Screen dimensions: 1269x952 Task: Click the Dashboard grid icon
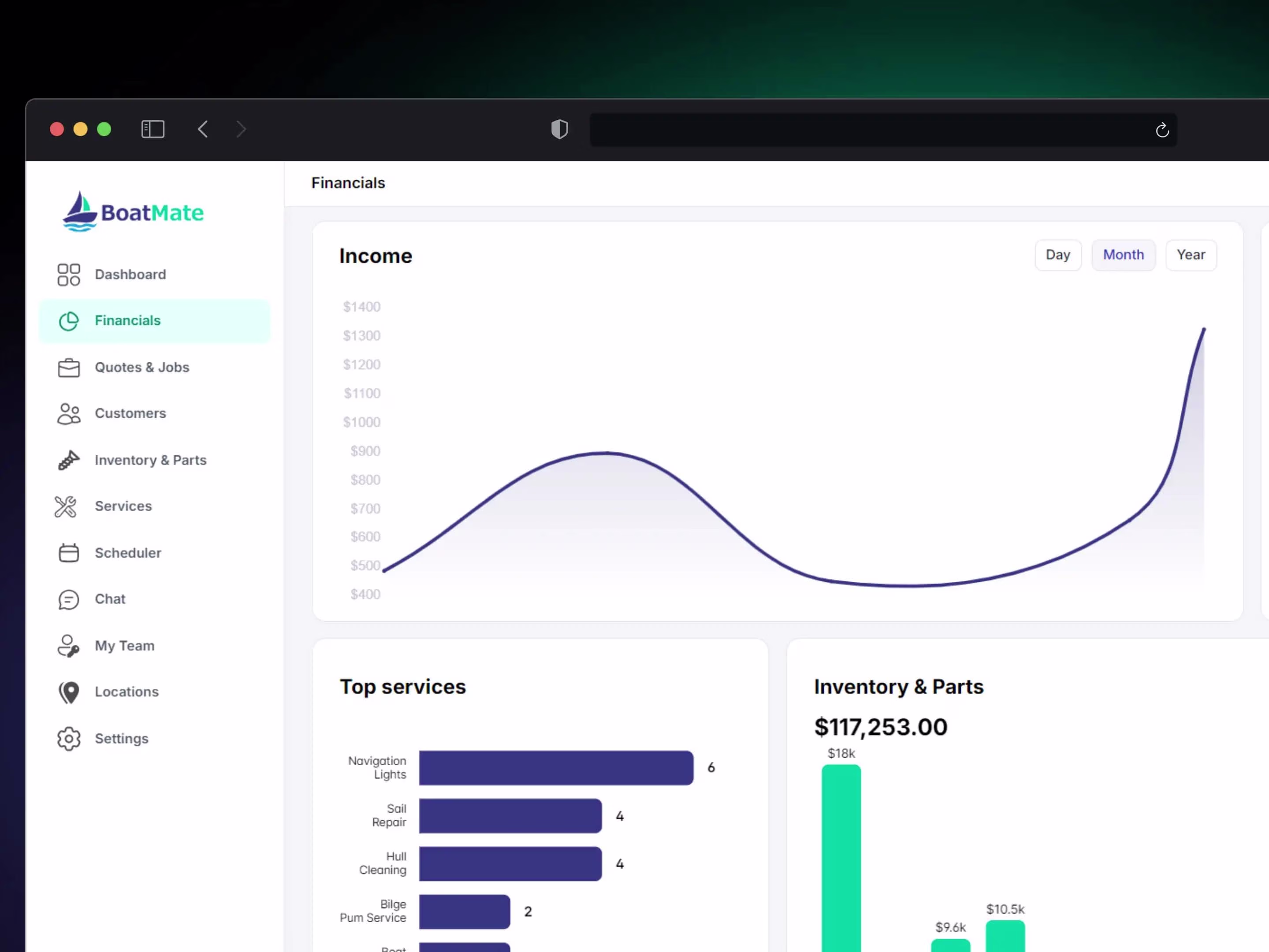69,275
